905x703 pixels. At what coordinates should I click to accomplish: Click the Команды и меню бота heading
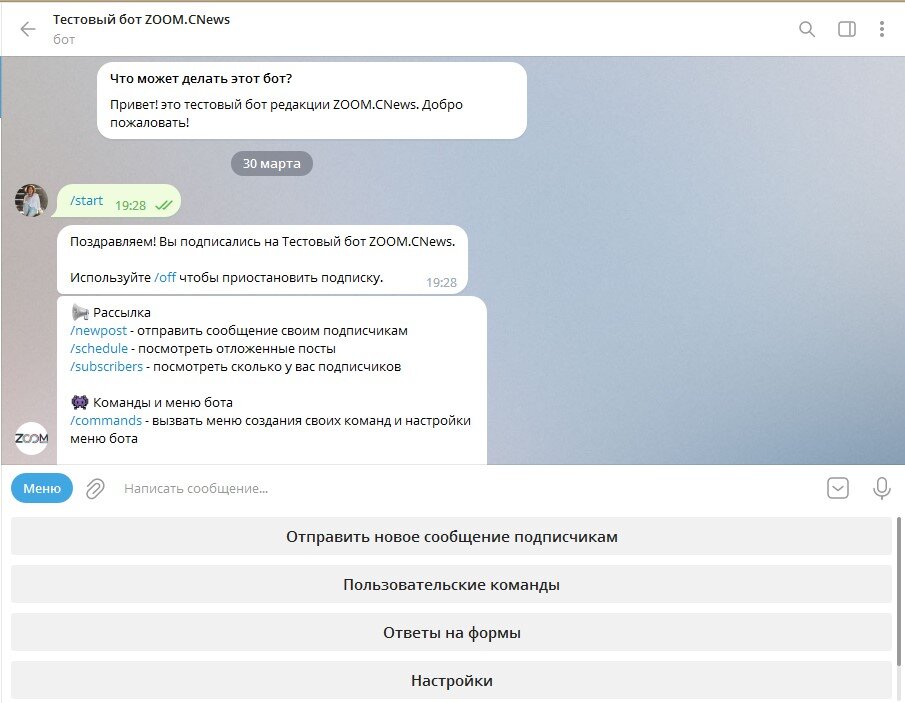pyautogui.click(x=163, y=402)
